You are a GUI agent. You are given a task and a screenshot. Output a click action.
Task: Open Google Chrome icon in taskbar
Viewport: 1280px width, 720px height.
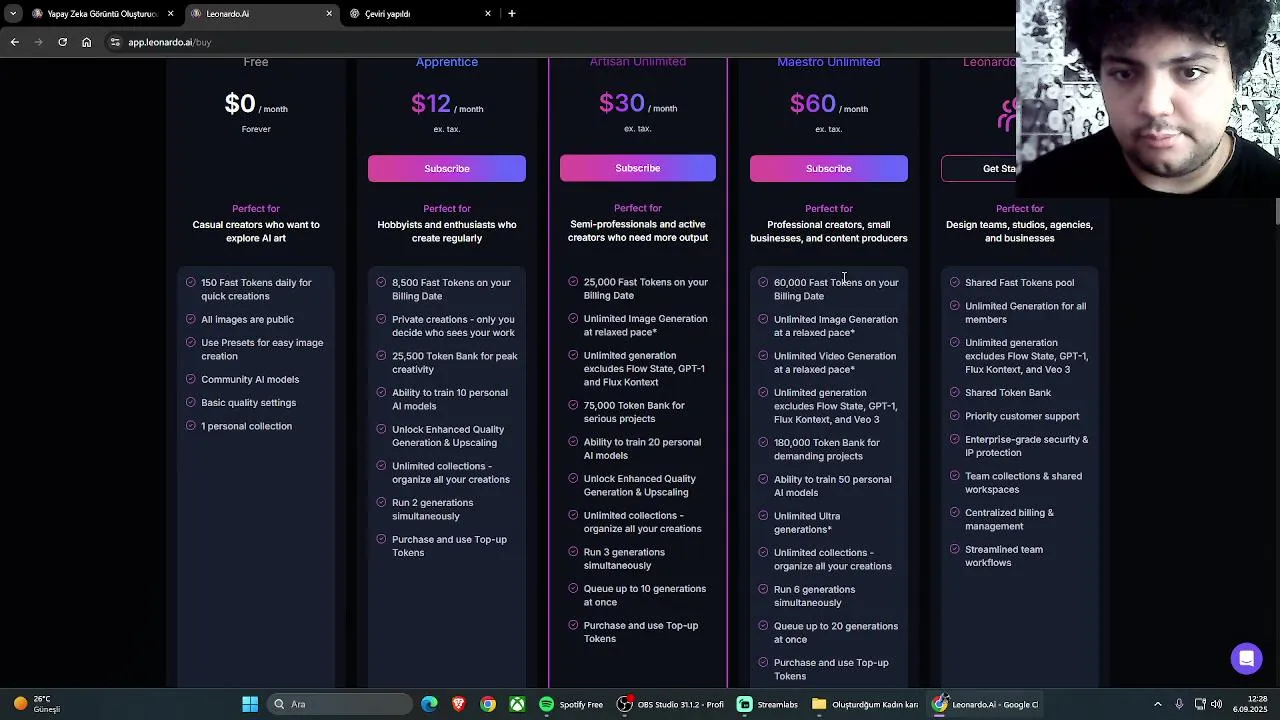tap(488, 704)
